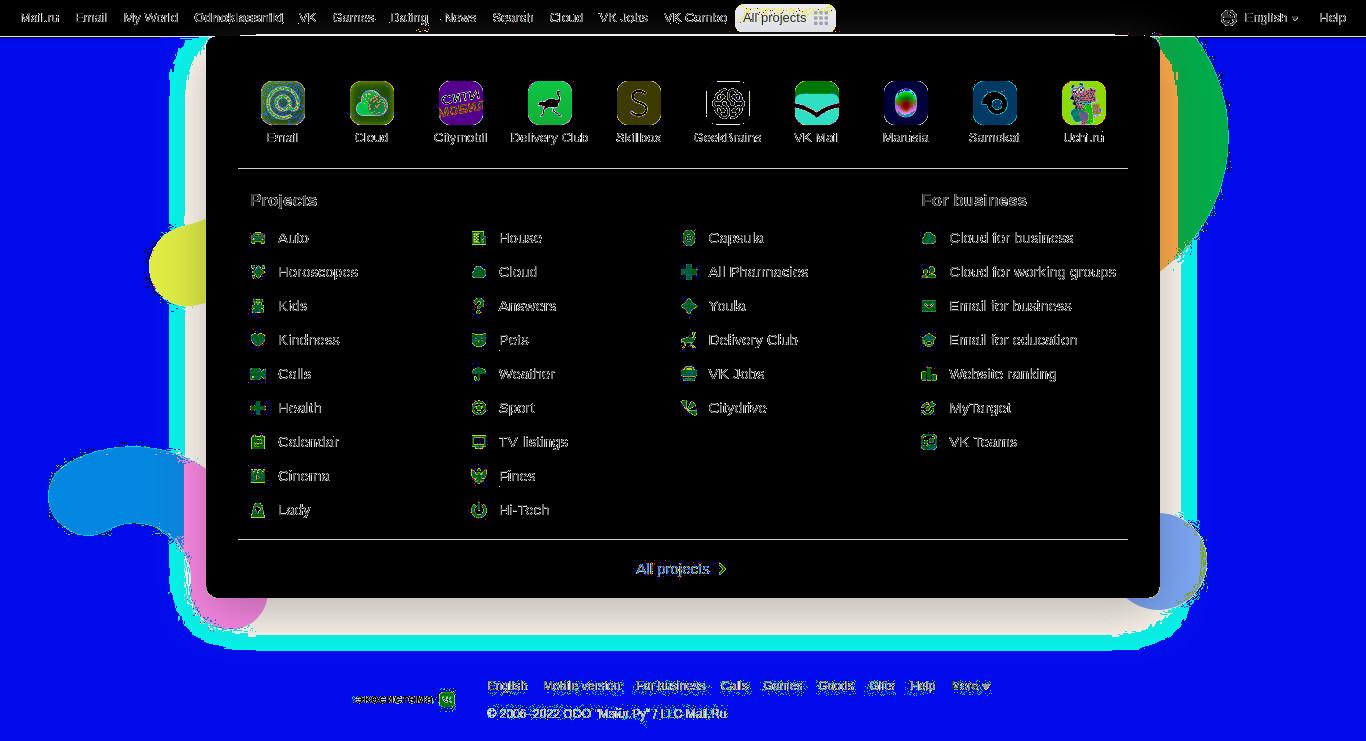The width and height of the screenshot is (1366, 741).
Task: Open Gifts link in footer
Action: click(x=882, y=686)
